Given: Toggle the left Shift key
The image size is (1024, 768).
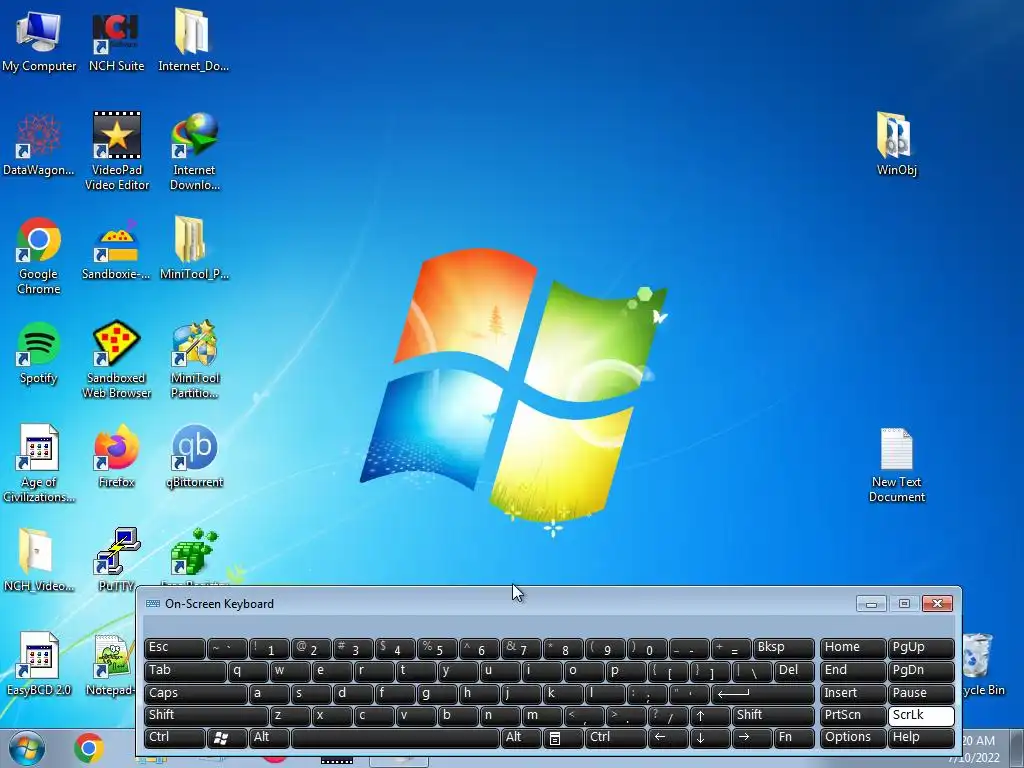Looking at the screenshot, I should [205, 715].
